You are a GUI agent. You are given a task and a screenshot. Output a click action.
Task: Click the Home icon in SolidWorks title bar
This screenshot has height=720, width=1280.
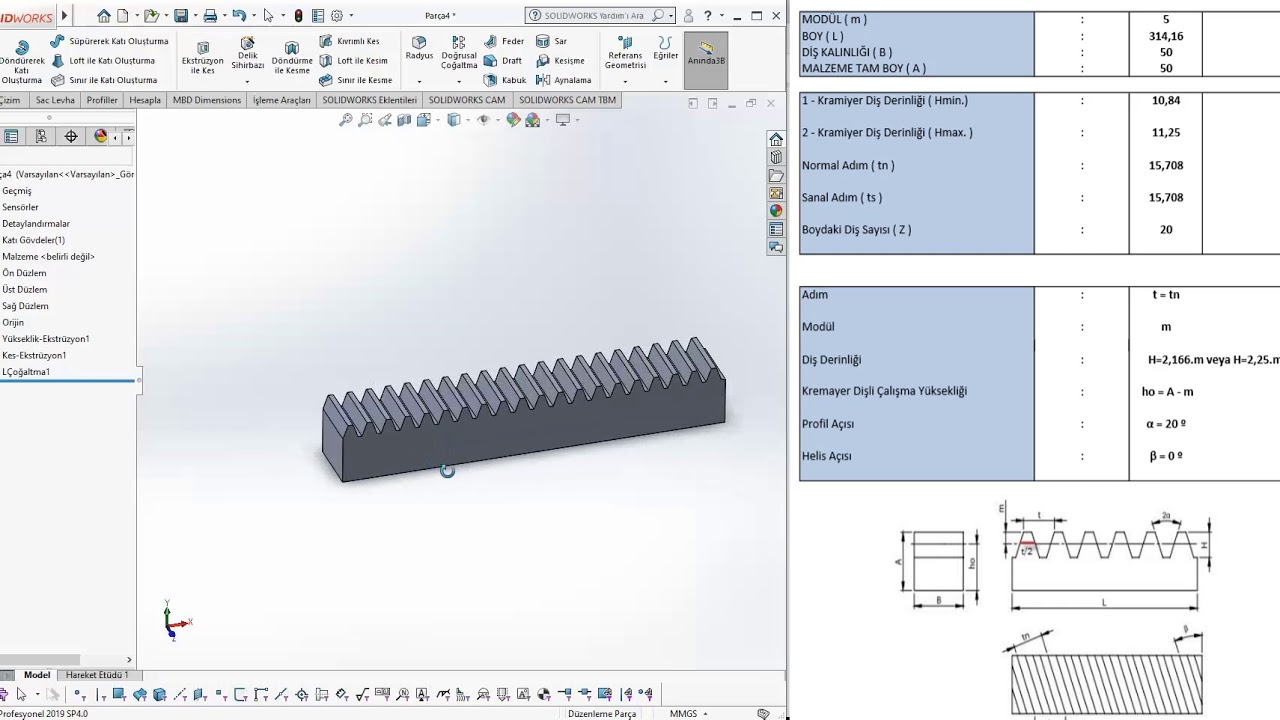click(104, 16)
